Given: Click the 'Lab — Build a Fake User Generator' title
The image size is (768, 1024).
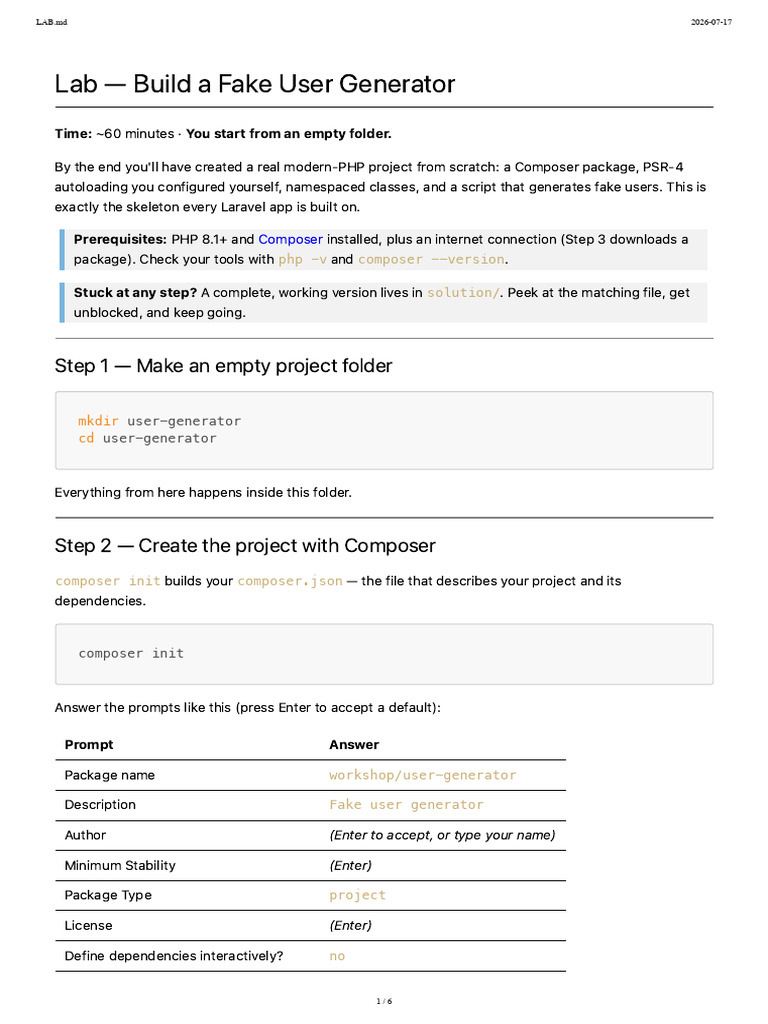Looking at the screenshot, I should (x=255, y=84).
